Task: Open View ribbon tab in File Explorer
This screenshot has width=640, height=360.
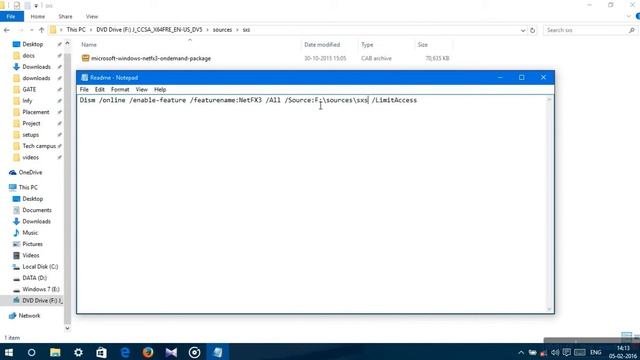Action: coord(92,17)
